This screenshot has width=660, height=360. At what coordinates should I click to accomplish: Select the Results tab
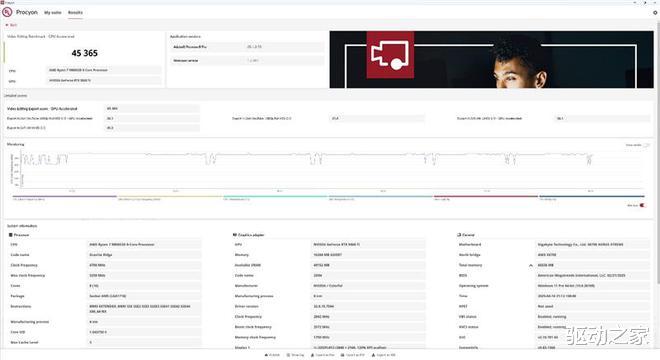[75, 13]
